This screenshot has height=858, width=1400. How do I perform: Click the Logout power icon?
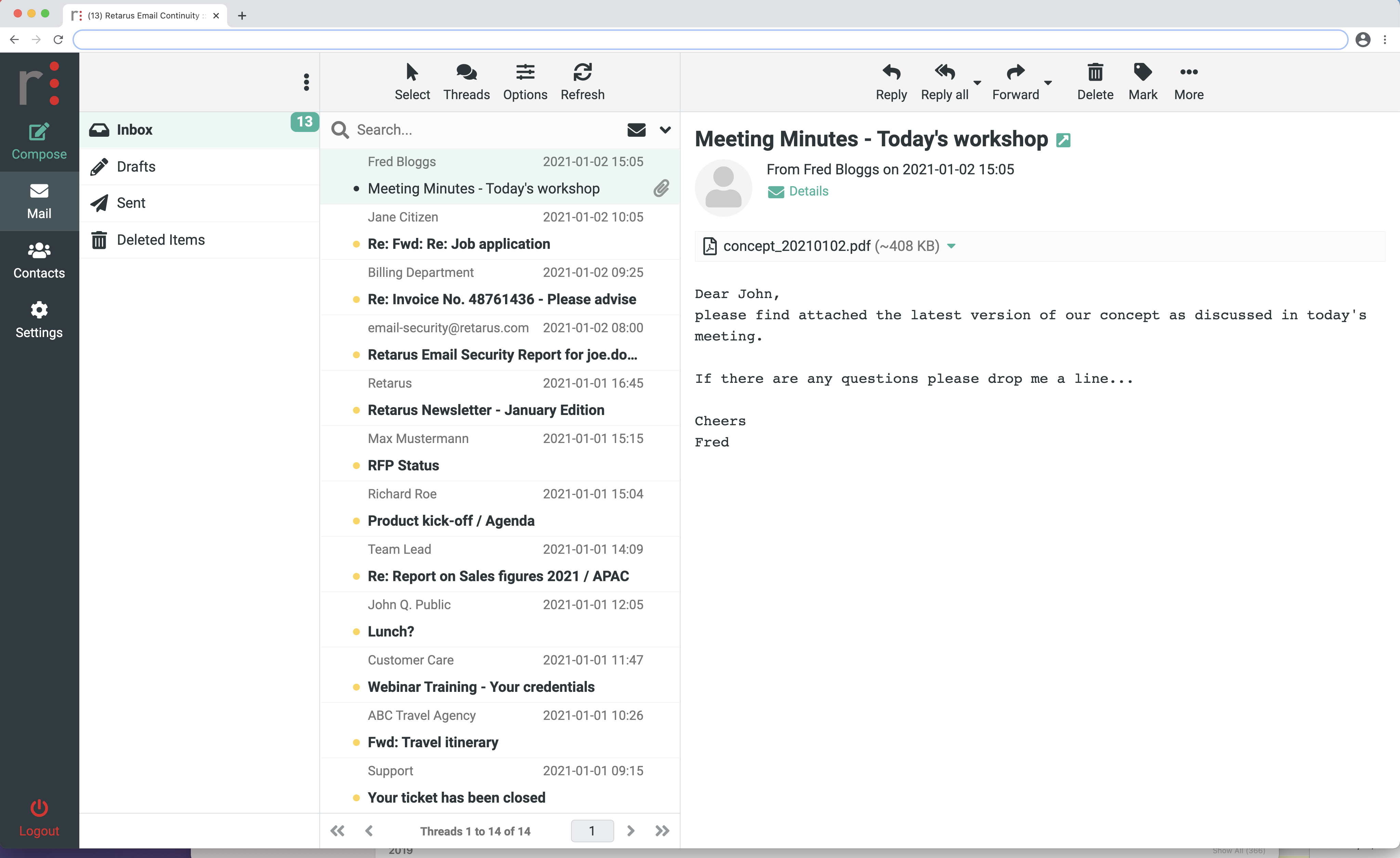[39, 807]
